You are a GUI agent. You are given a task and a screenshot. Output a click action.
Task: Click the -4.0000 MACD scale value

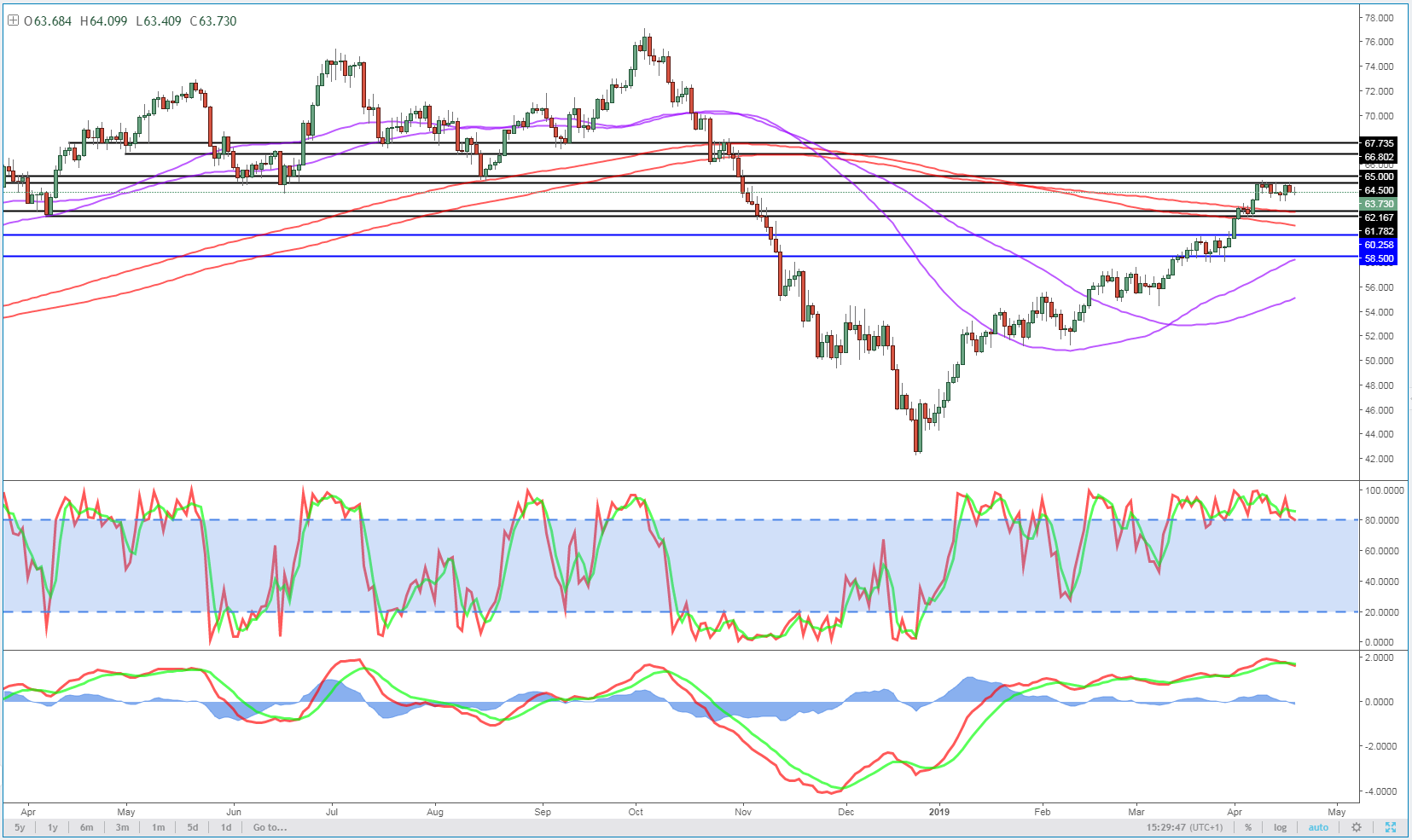[x=1380, y=791]
